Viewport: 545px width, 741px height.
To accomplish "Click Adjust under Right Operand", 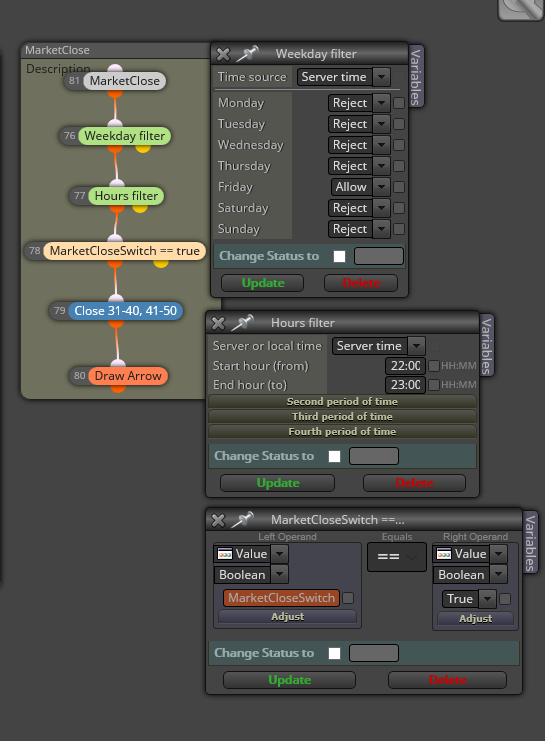I will (476, 619).
